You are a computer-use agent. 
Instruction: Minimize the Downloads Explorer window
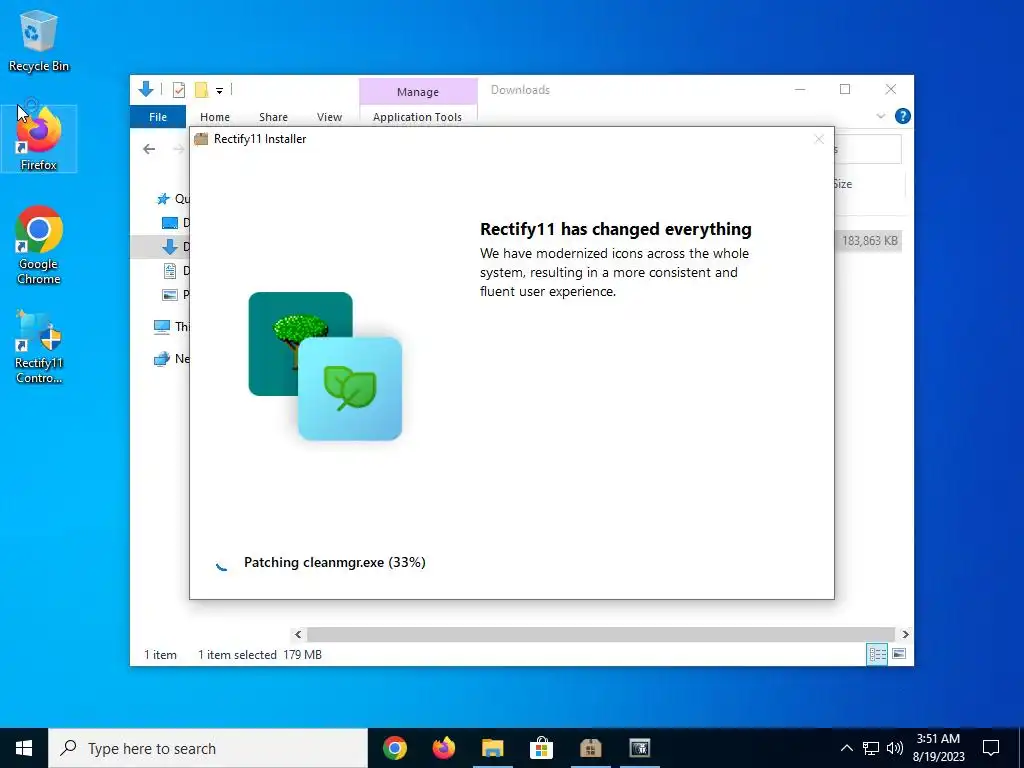[800, 89]
